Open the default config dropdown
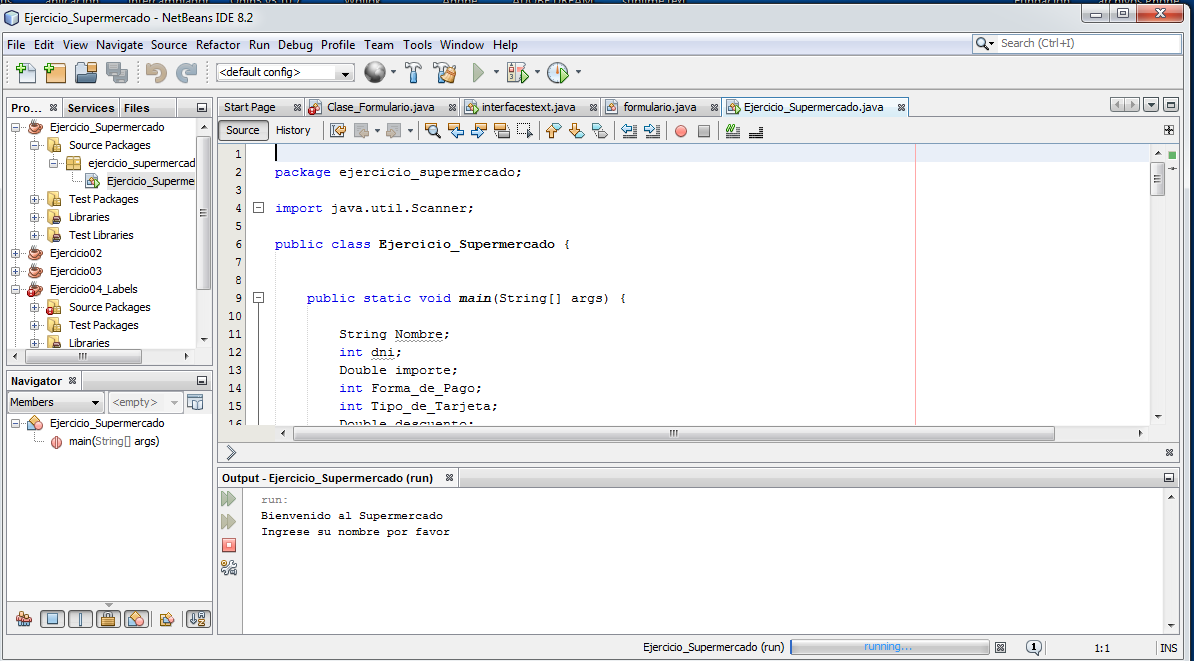Screen dimensions: 1194x661 click(x=343, y=72)
